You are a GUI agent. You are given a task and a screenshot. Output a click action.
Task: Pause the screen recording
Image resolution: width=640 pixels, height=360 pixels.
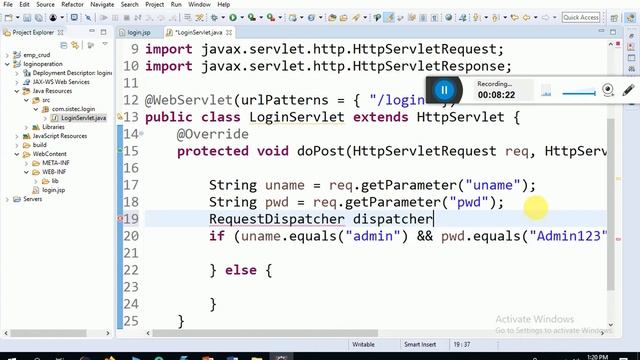pyautogui.click(x=444, y=90)
